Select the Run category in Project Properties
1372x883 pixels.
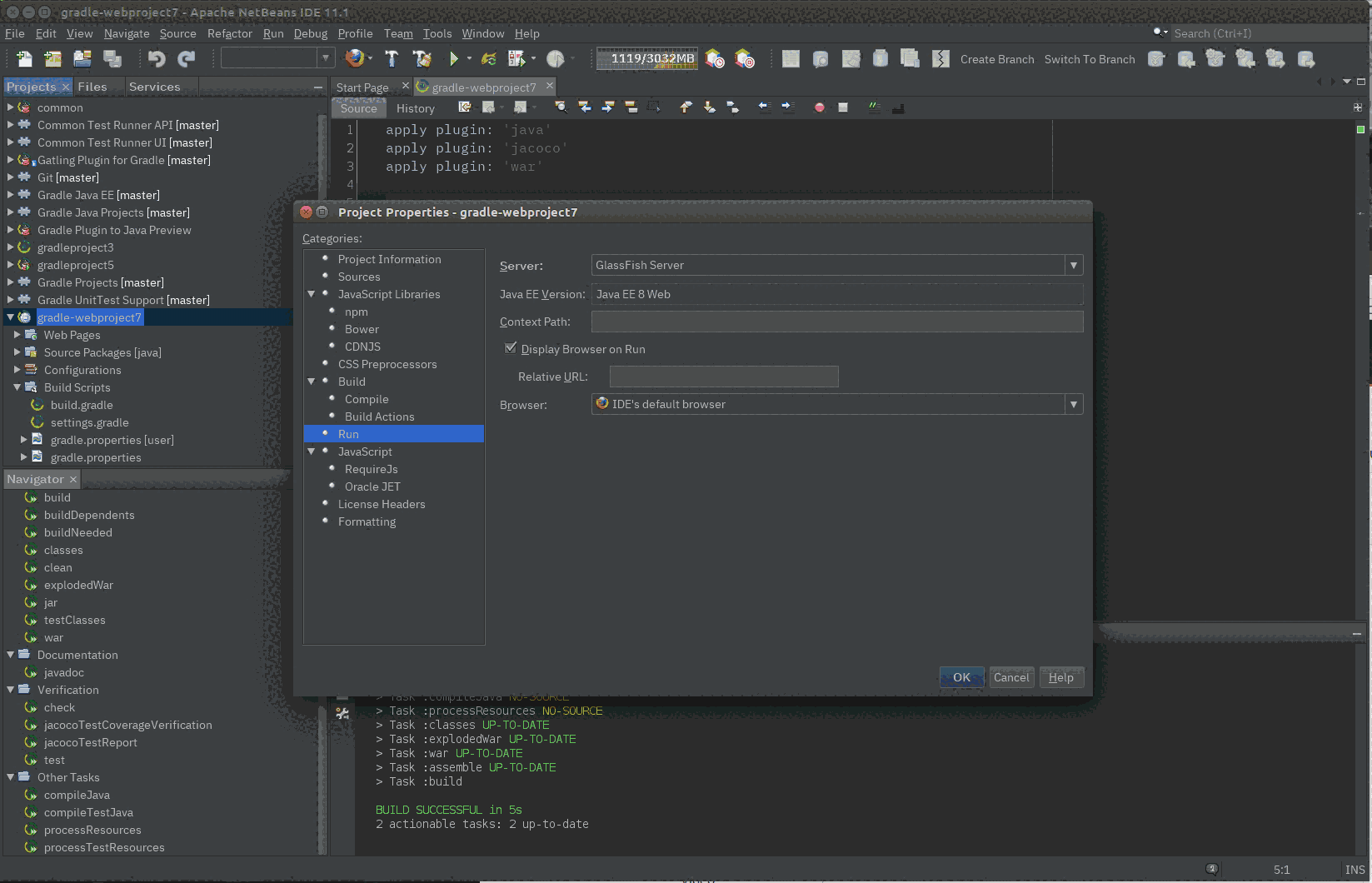348,433
